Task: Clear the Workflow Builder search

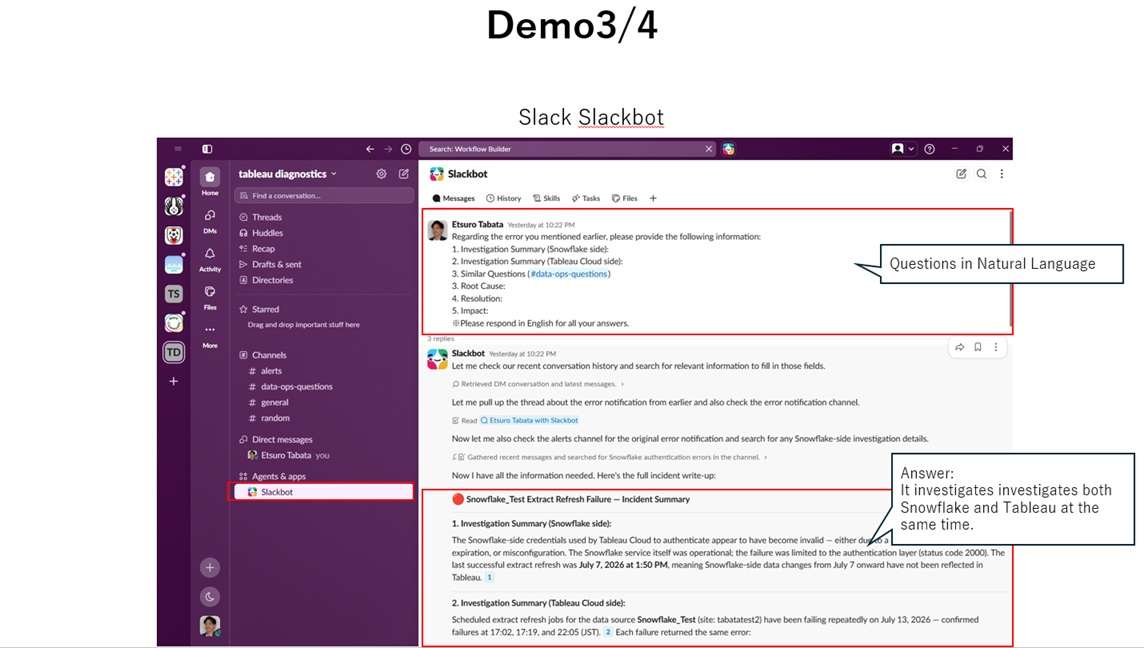Action: coord(708,149)
